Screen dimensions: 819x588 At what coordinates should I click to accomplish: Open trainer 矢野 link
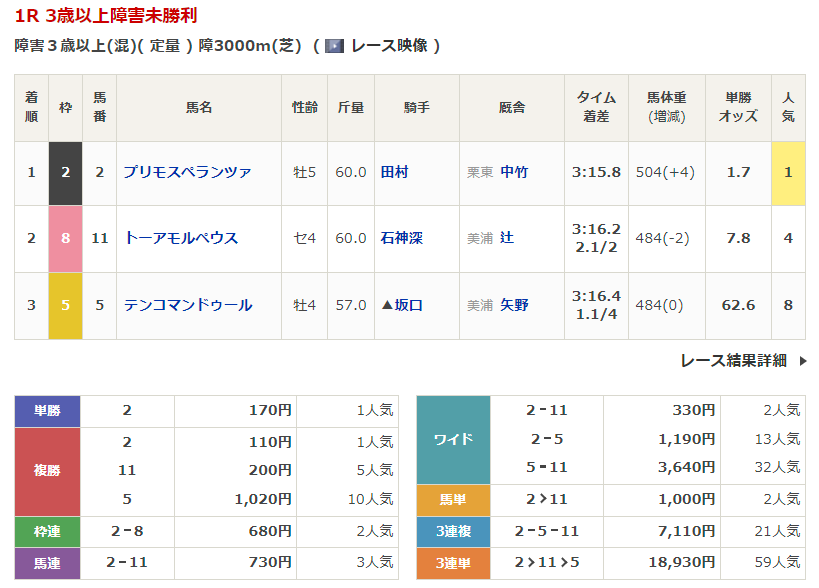(x=514, y=305)
